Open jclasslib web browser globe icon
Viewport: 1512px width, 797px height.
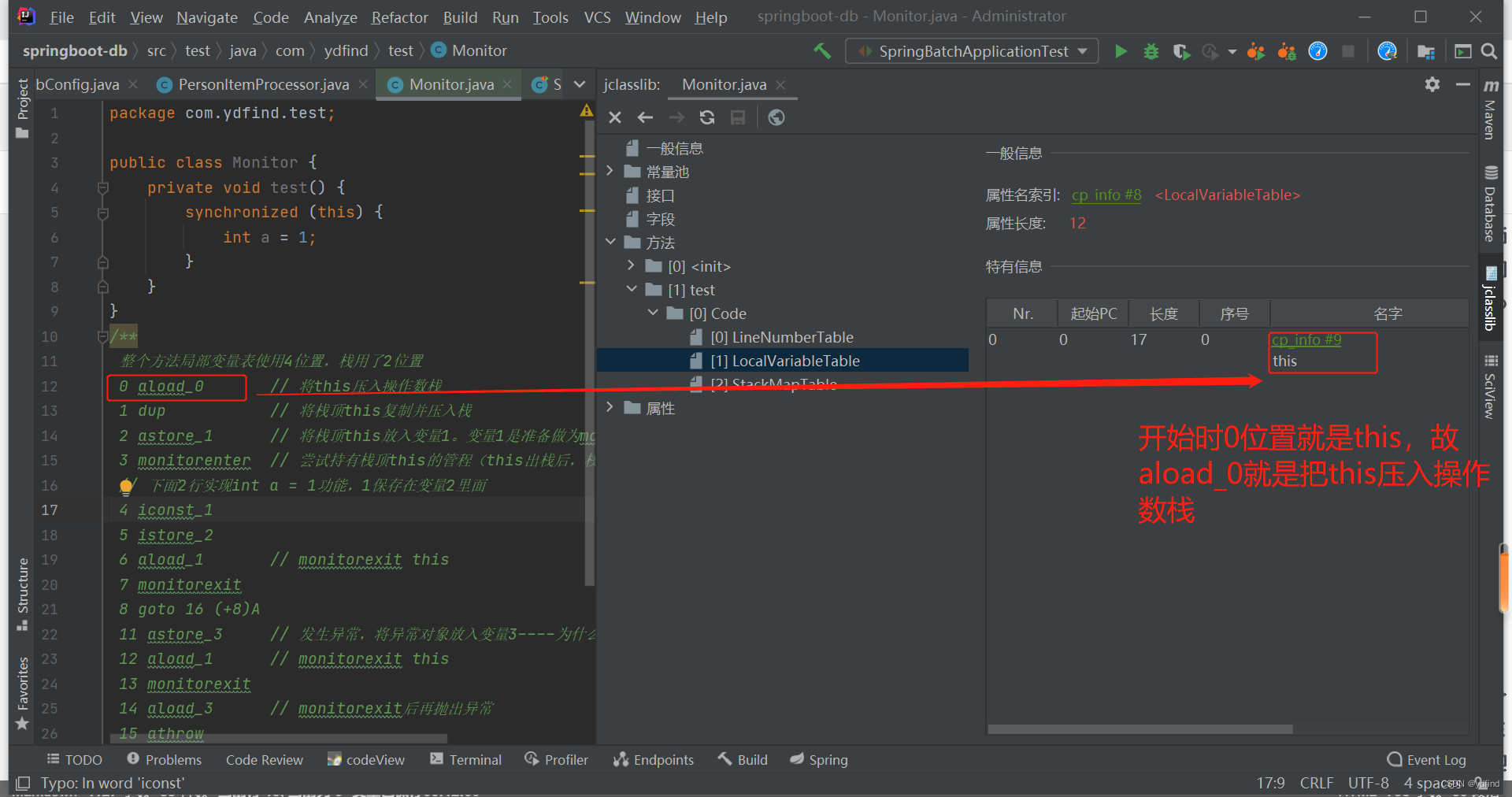coord(776,117)
